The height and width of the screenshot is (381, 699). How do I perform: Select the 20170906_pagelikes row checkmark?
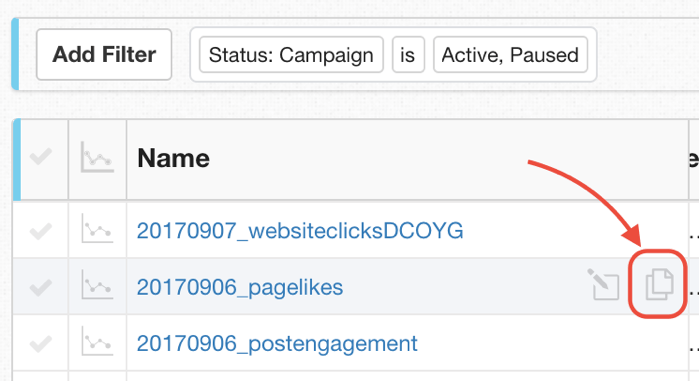(41, 287)
